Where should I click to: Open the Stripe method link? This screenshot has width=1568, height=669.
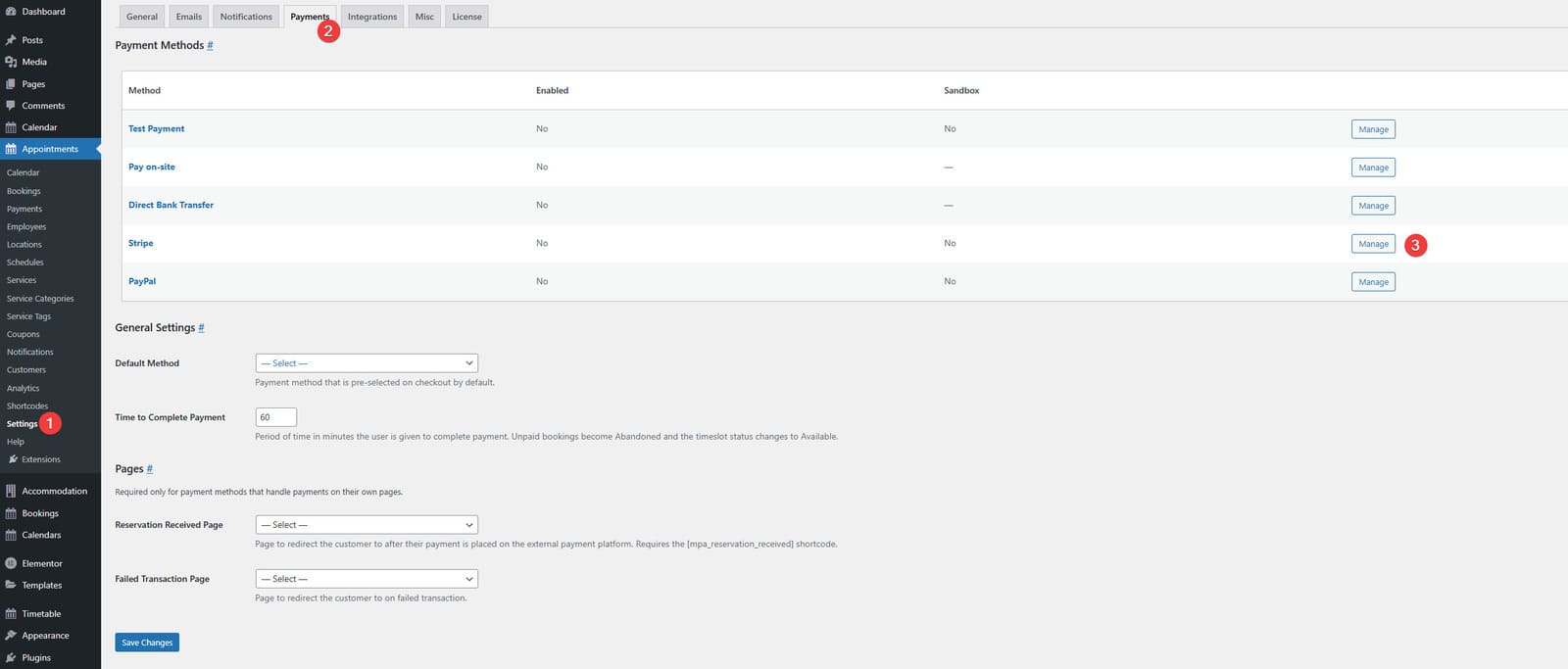click(x=141, y=243)
